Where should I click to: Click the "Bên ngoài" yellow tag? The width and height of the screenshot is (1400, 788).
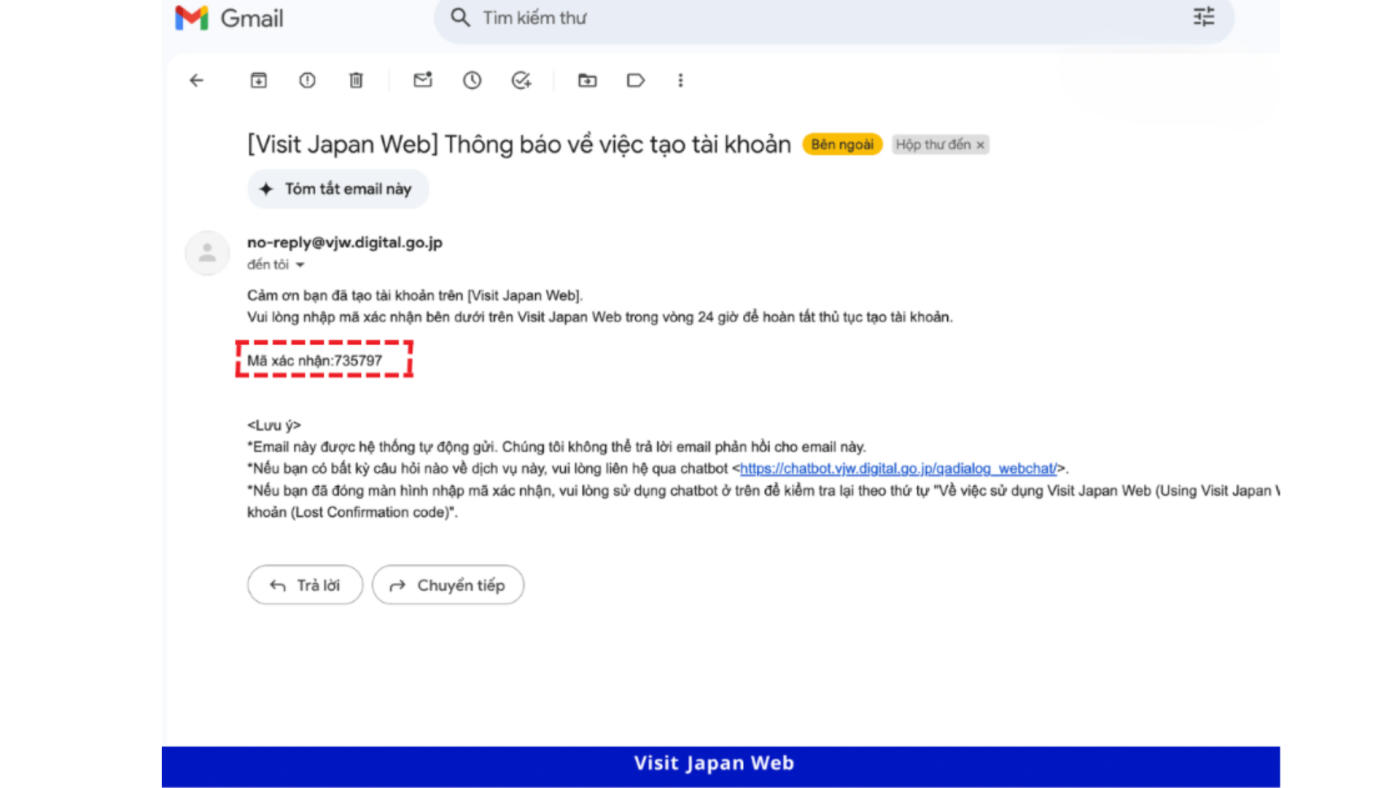[x=842, y=145]
